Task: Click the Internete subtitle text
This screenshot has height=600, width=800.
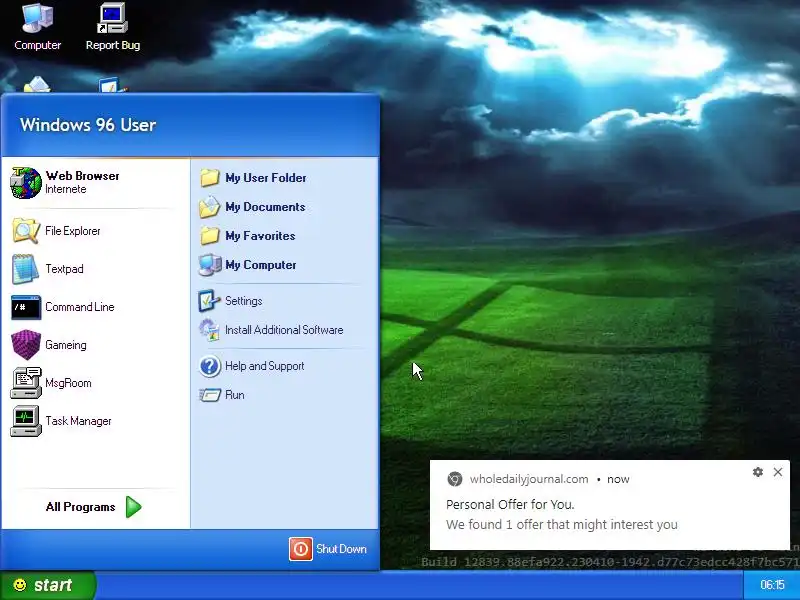Action: pos(65,189)
